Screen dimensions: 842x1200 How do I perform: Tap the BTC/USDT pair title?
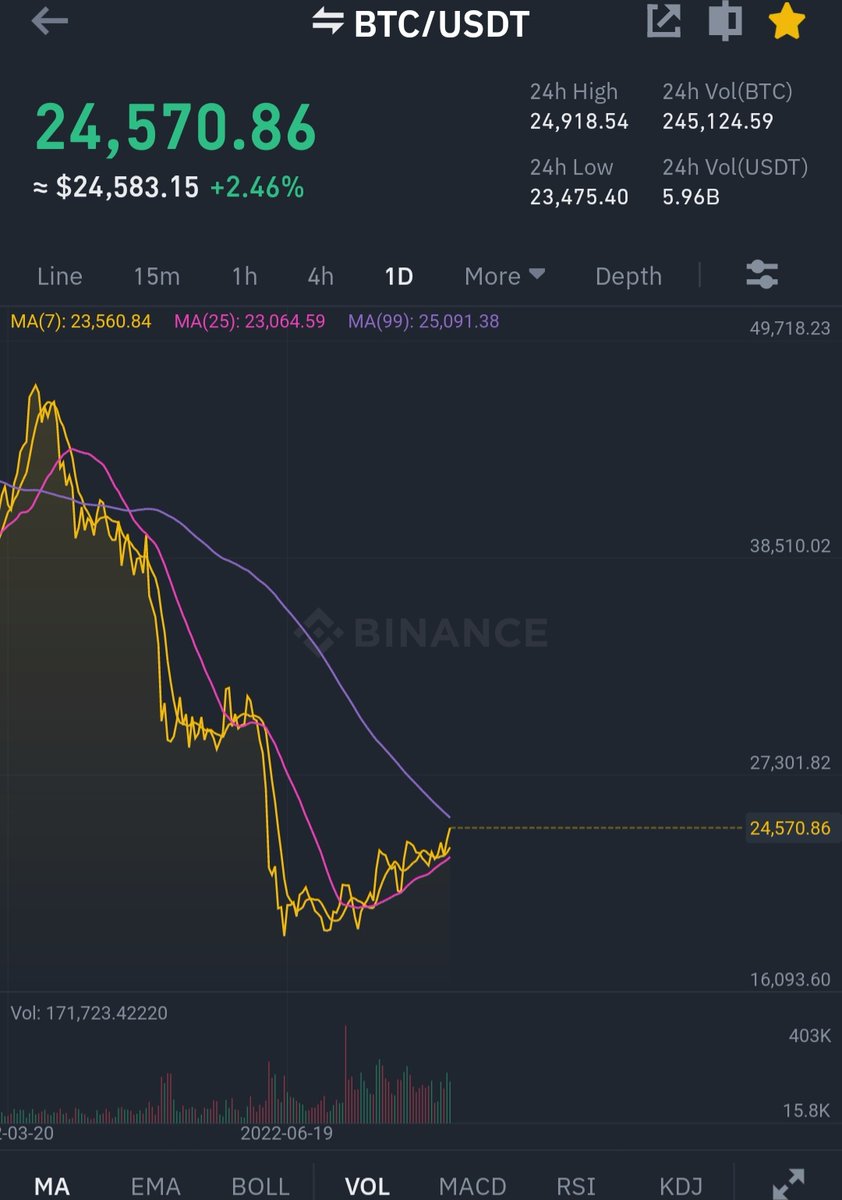441,22
